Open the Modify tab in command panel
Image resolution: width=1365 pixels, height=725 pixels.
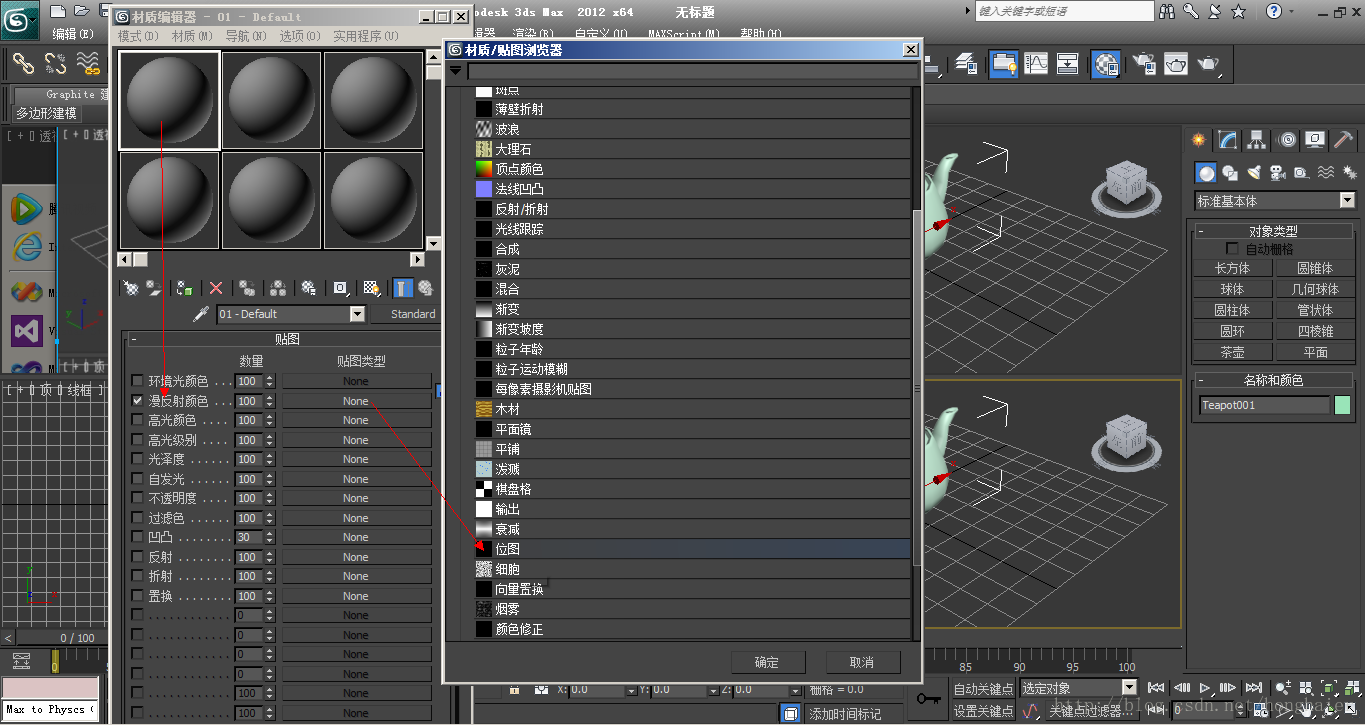[x=1228, y=140]
